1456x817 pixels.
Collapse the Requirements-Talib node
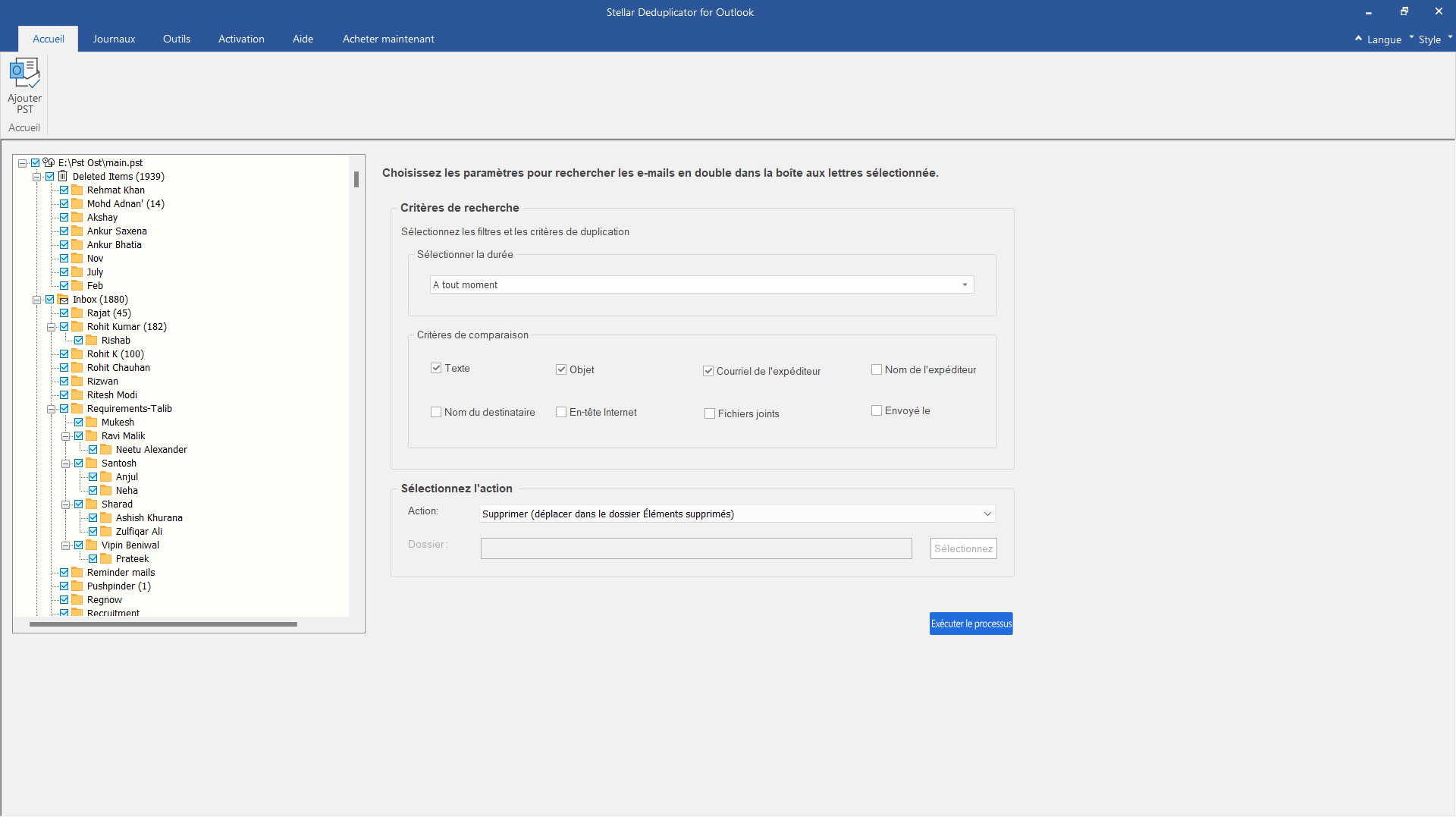pyautogui.click(x=51, y=409)
